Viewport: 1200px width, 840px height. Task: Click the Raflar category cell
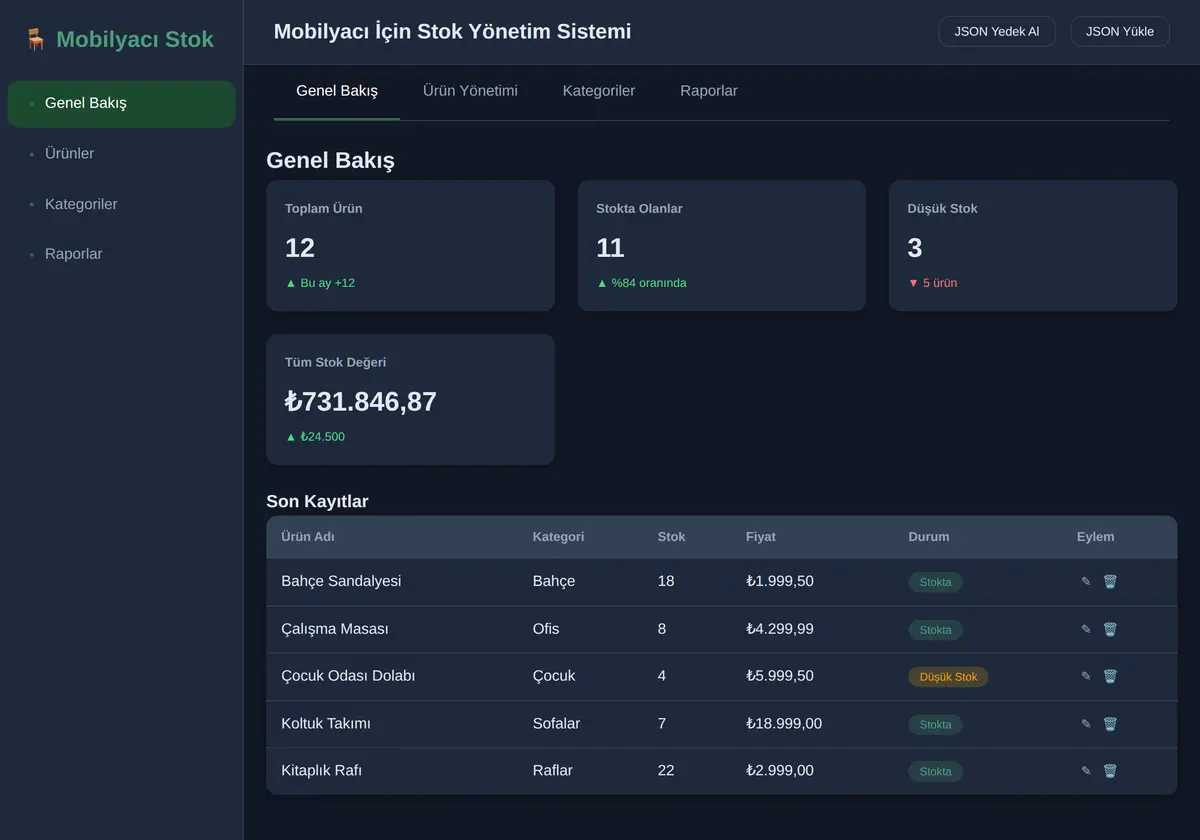pyautogui.click(x=553, y=771)
